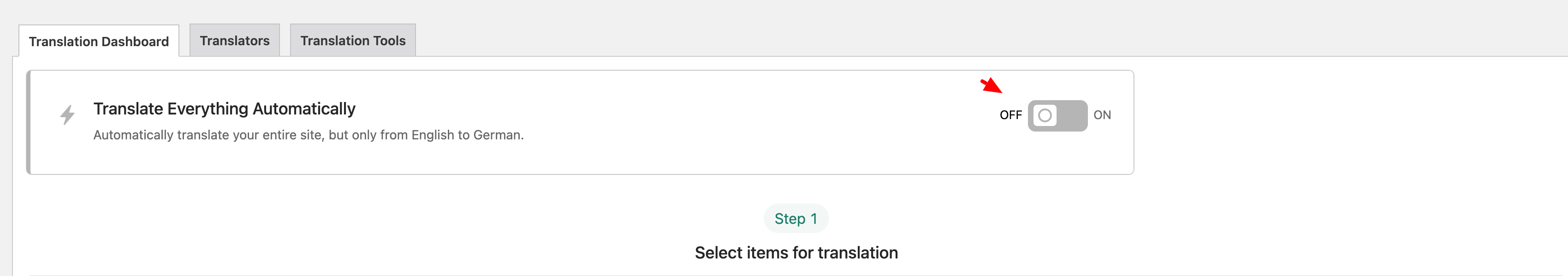This screenshot has width=1568, height=276.
Task: Click the OFF label beside the switch
Action: (x=1010, y=115)
